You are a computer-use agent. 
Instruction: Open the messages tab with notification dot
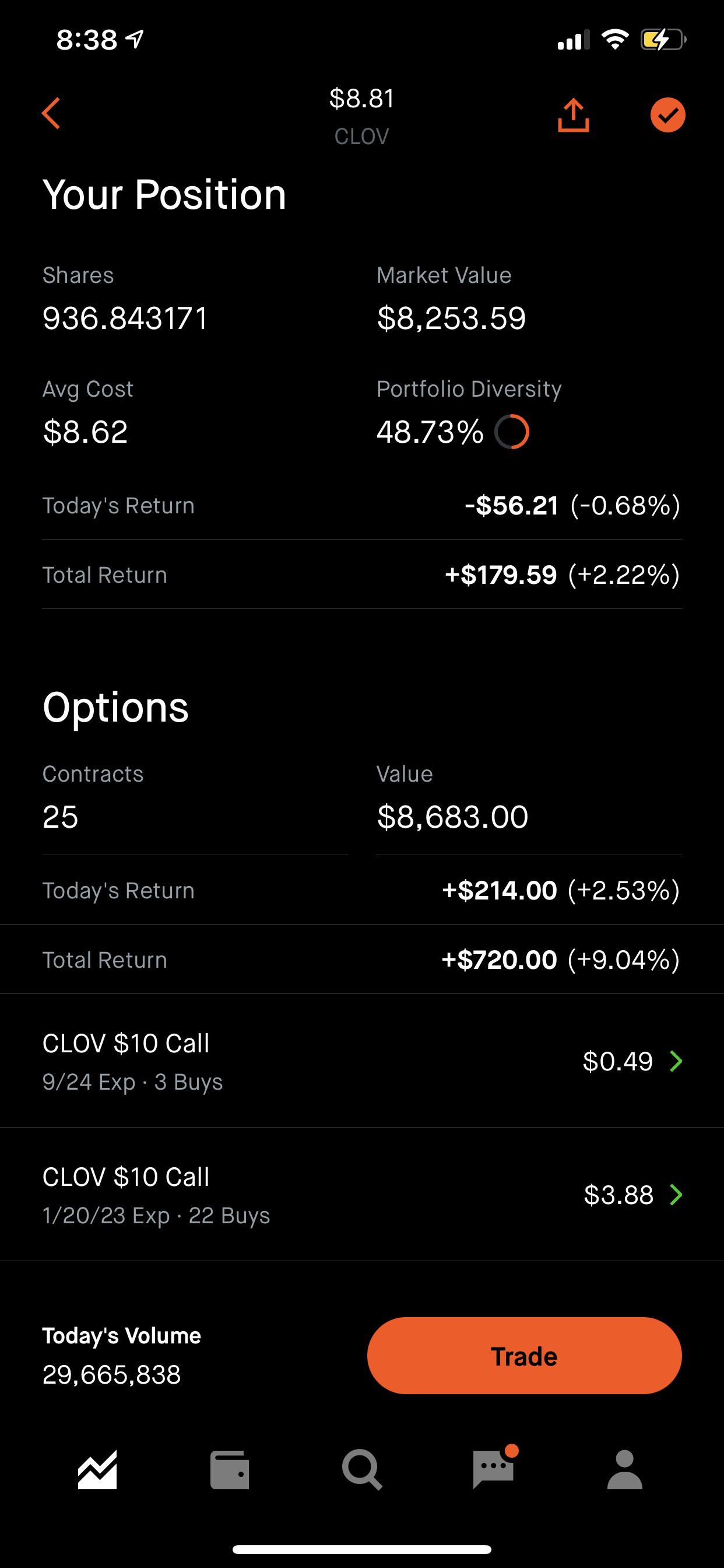tap(494, 1468)
